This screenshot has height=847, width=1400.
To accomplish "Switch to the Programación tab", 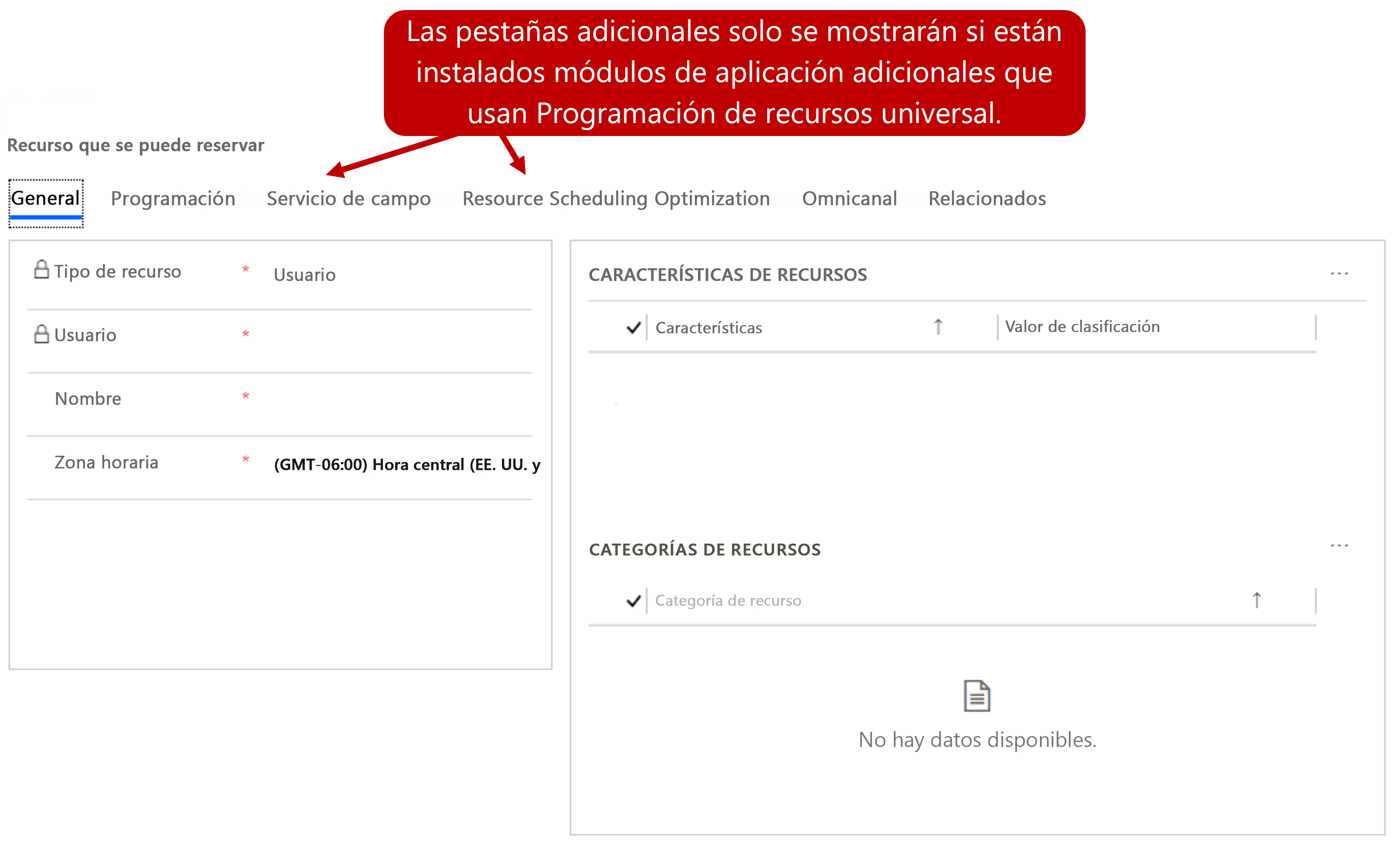I will point(173,199).
